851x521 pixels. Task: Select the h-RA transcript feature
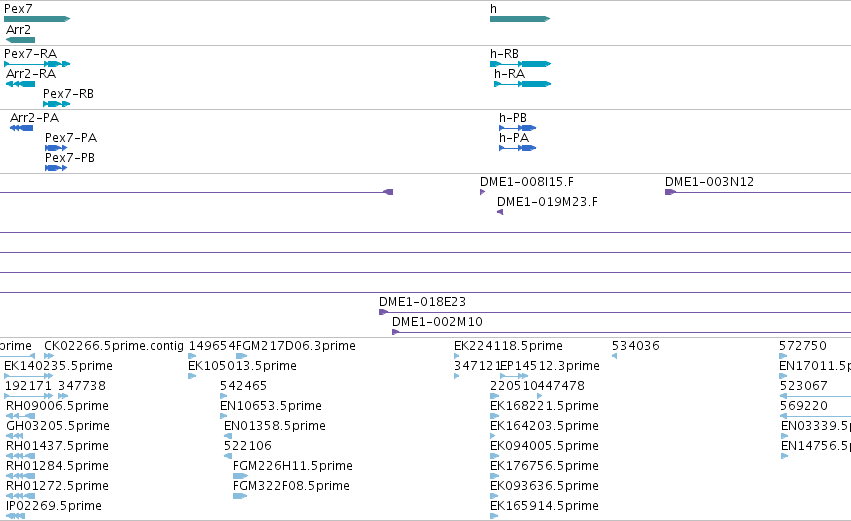(522, 84)
